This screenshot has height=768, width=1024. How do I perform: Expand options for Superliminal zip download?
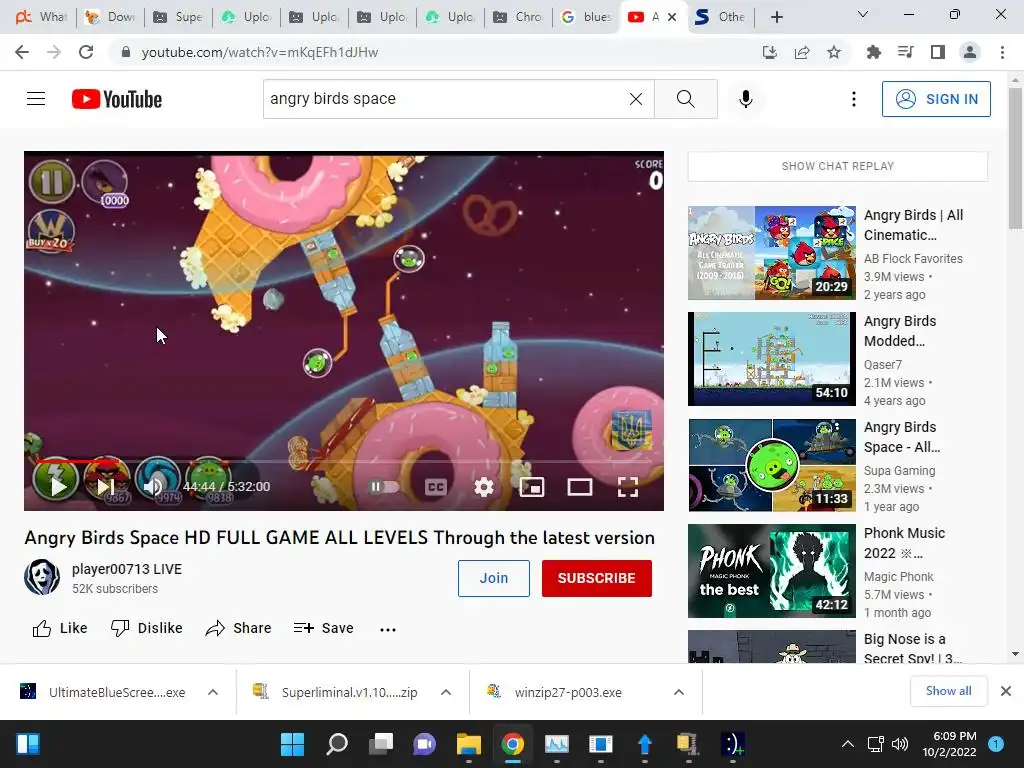pos(446,692)
